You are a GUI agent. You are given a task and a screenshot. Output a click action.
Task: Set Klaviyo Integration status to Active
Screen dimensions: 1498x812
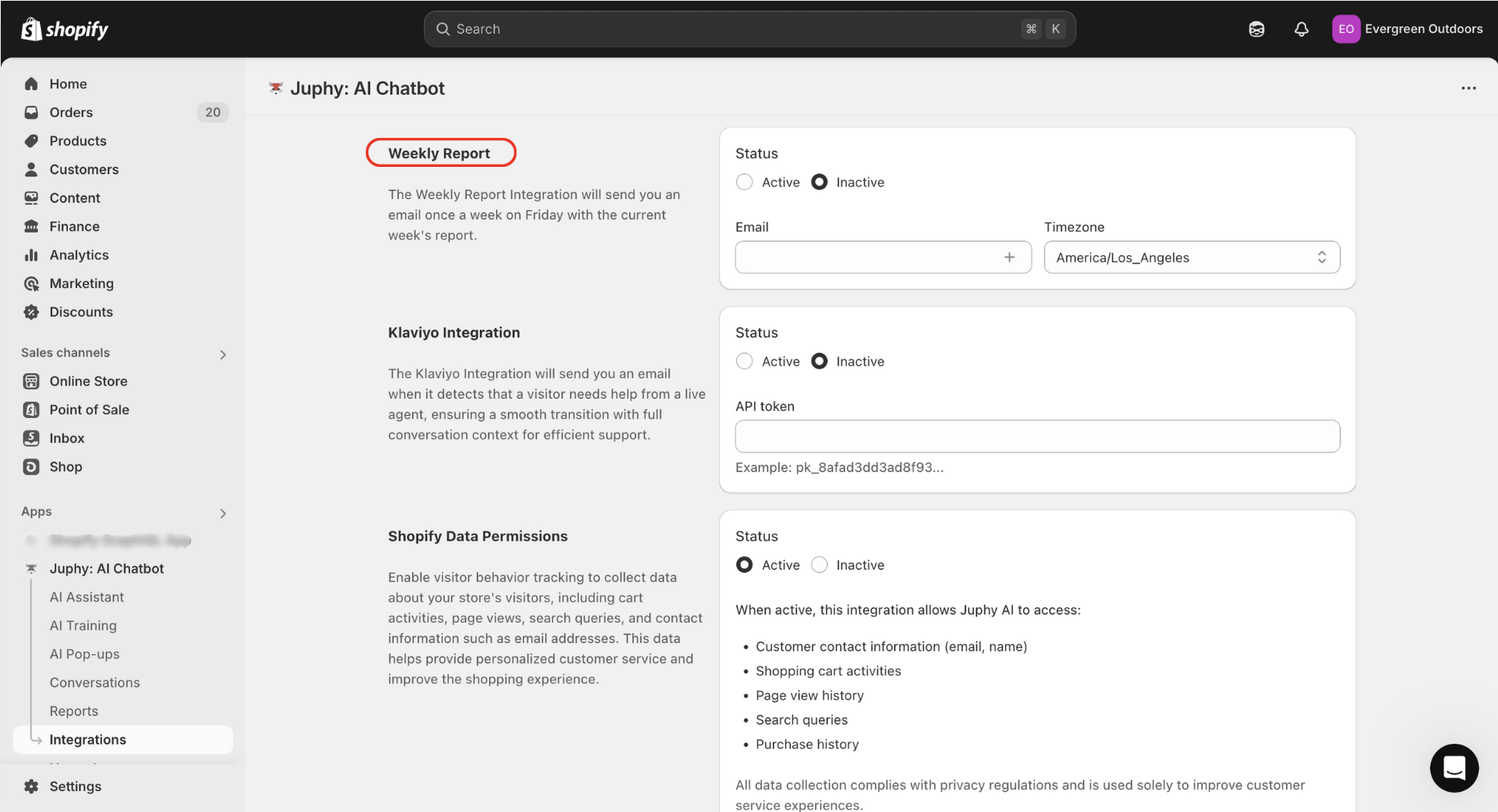[744, 361]
